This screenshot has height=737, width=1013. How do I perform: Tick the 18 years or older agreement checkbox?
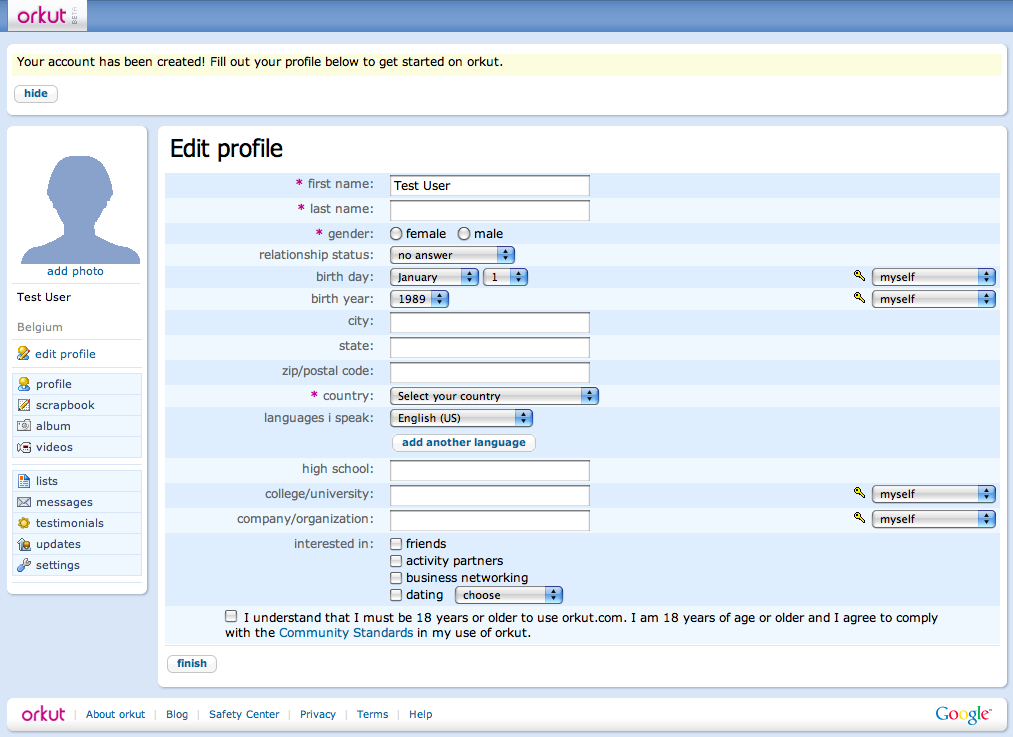point(232,617)
